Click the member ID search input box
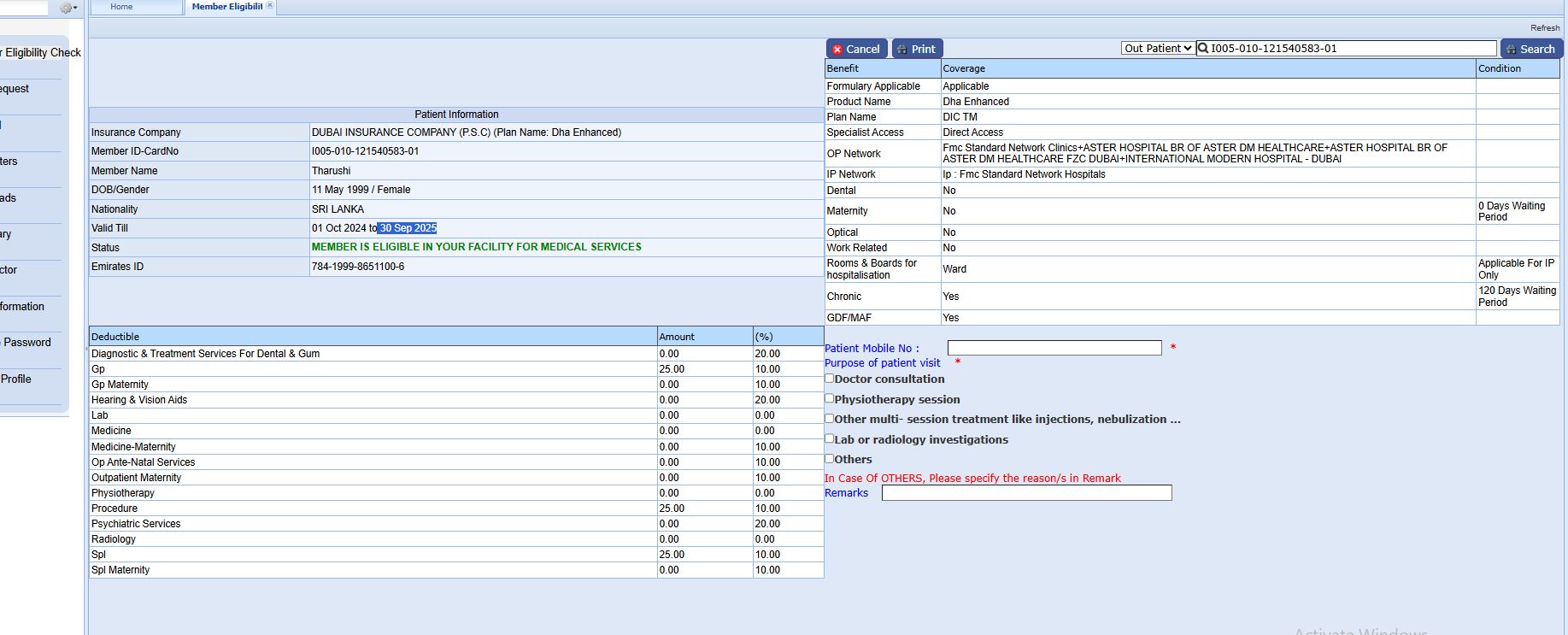Viewport: 1568px width, 635px height. (x=1350, y=49)
